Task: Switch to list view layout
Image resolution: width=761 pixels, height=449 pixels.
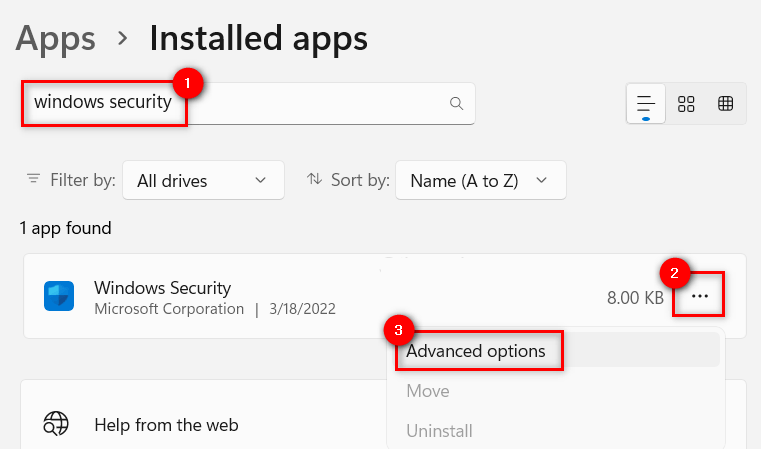Action: [x=646, y=104]
